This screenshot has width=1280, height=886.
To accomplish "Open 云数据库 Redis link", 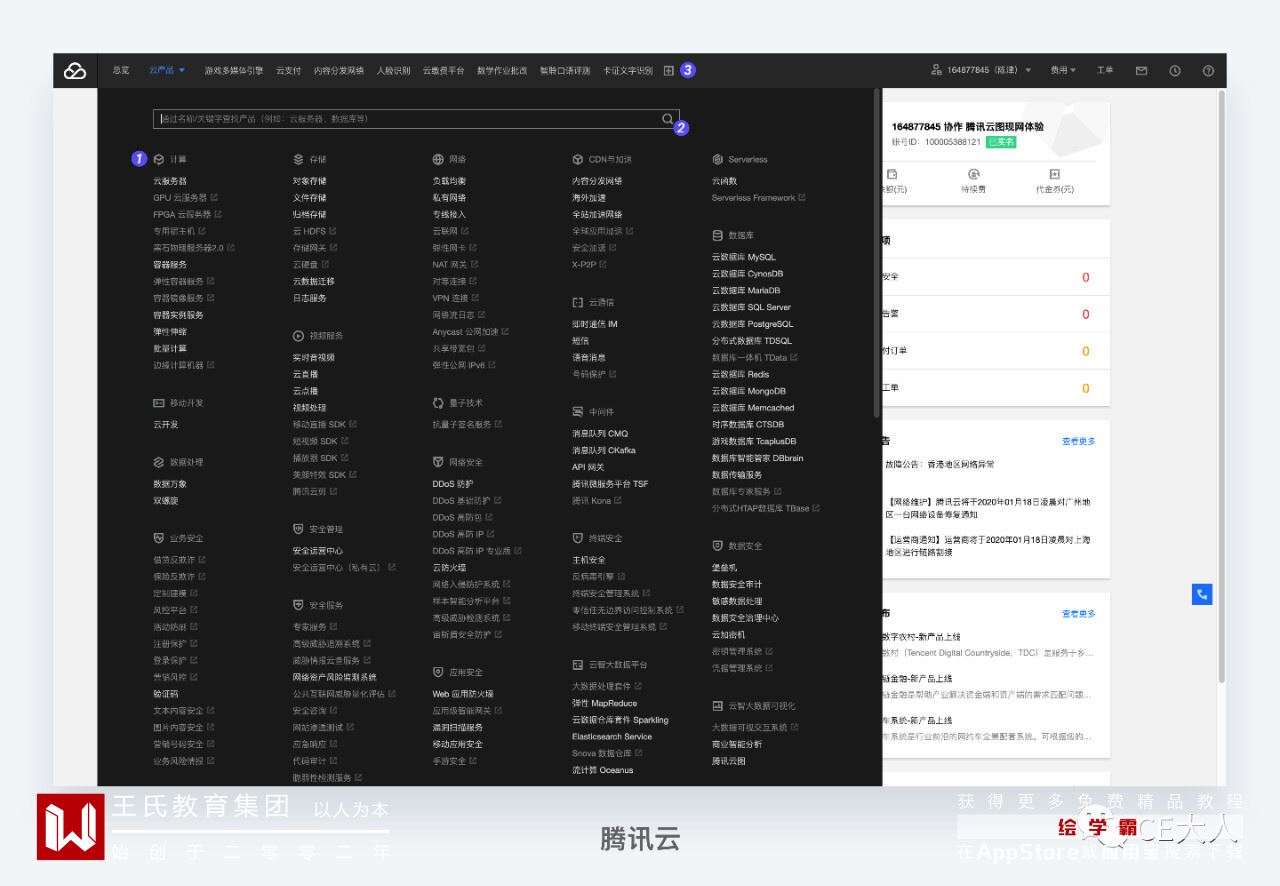I will coord(741,374).
